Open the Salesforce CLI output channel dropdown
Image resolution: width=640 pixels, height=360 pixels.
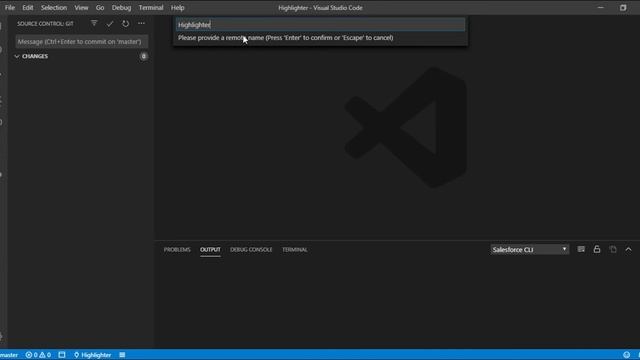(529, 249)
